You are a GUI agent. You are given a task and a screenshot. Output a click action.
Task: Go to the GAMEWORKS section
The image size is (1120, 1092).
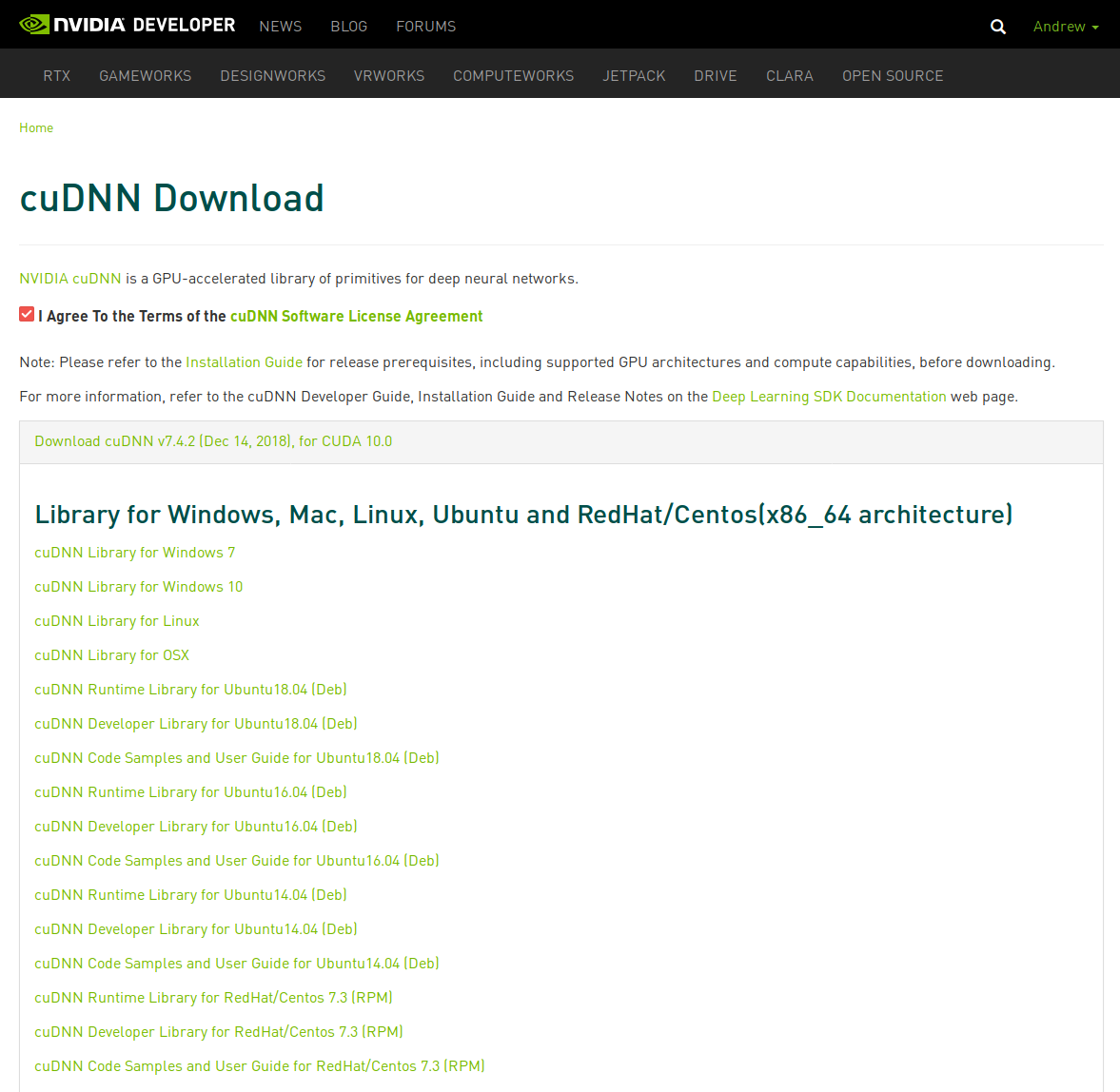click(145, 76)
